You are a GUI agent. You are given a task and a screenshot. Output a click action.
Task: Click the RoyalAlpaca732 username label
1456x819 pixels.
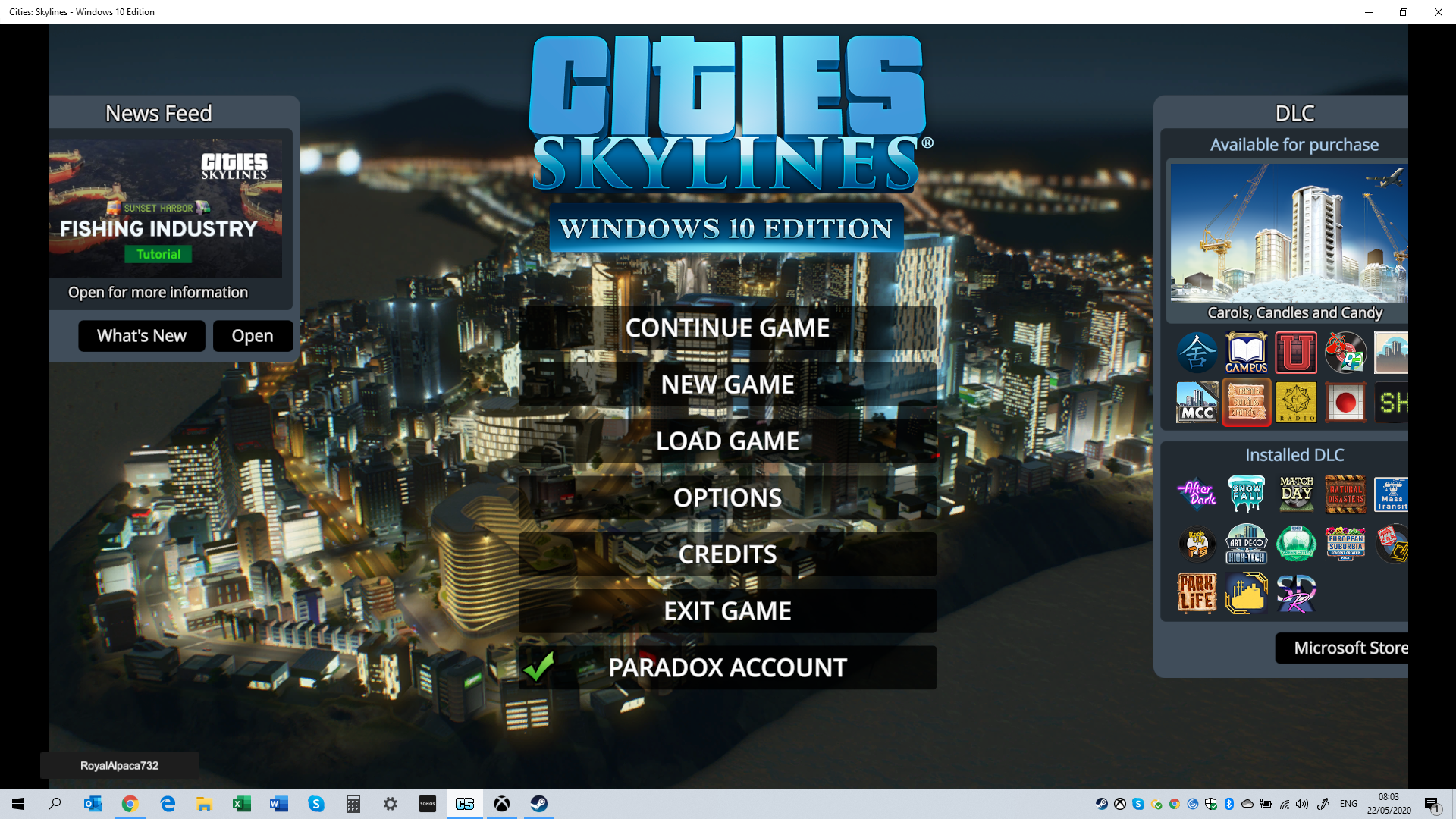click(120, 766)
